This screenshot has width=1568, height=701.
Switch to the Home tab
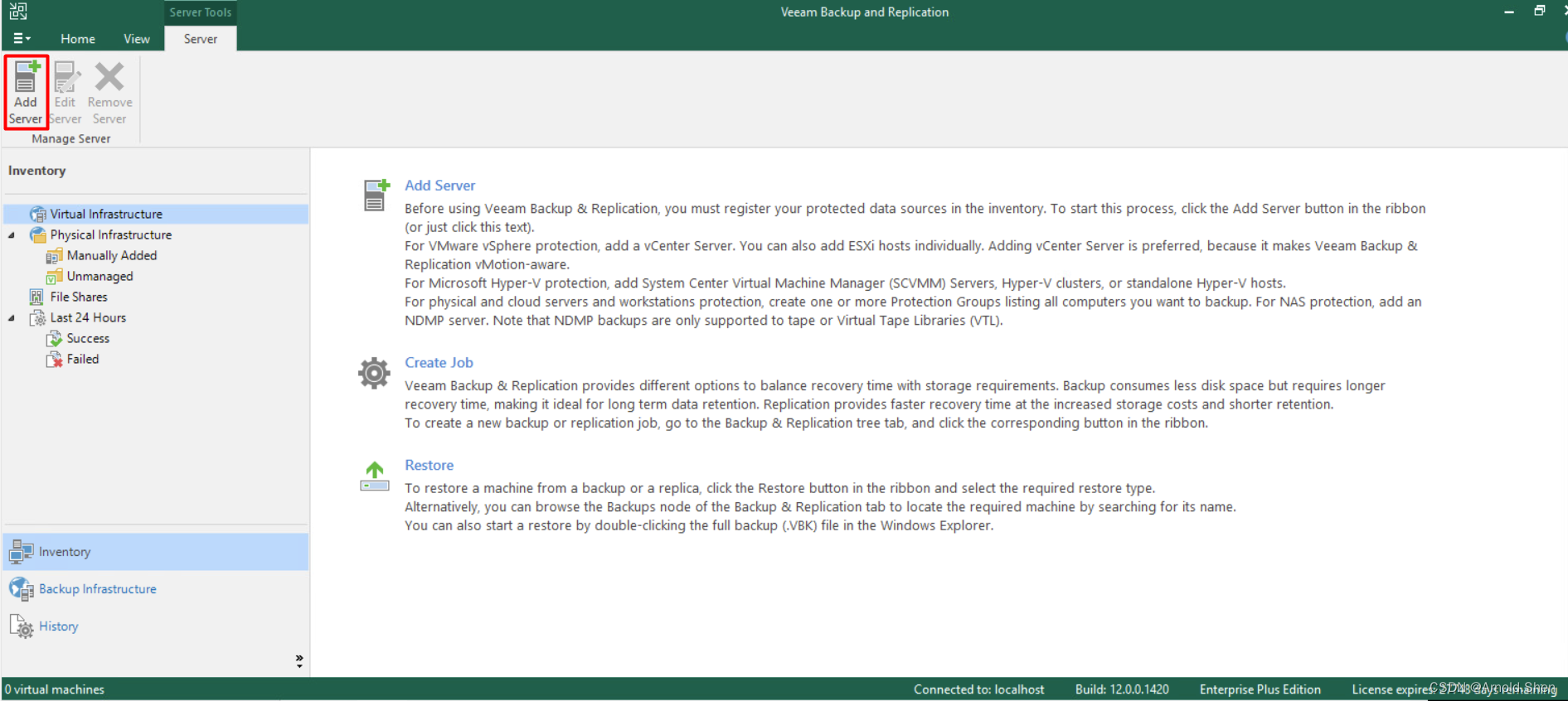78,39
